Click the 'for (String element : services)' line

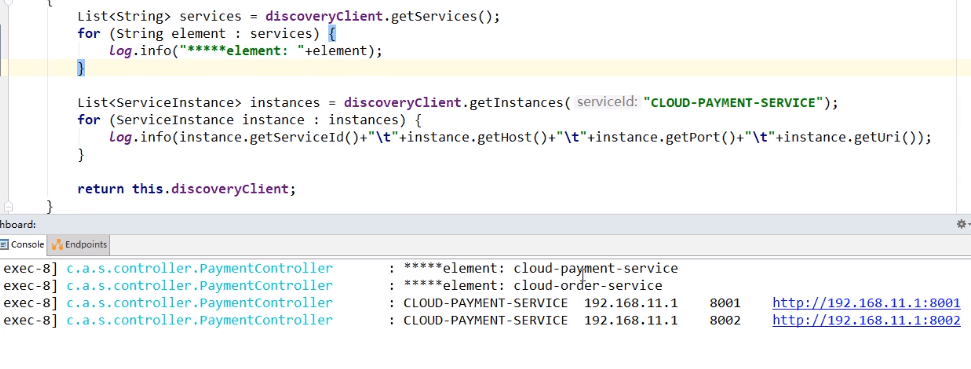coord(207,33)
